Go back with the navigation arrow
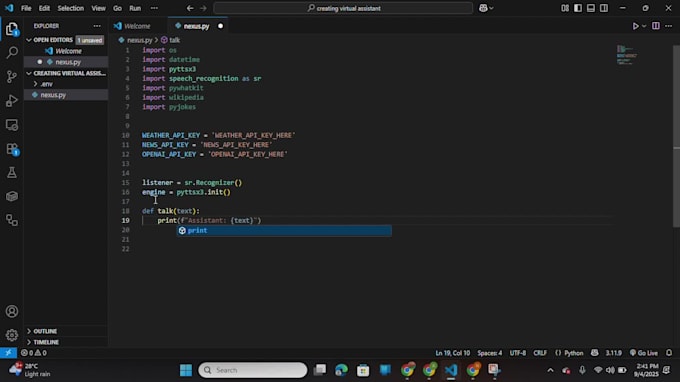The height and width of the screenshot is (382, 680). tap(190, 8)
